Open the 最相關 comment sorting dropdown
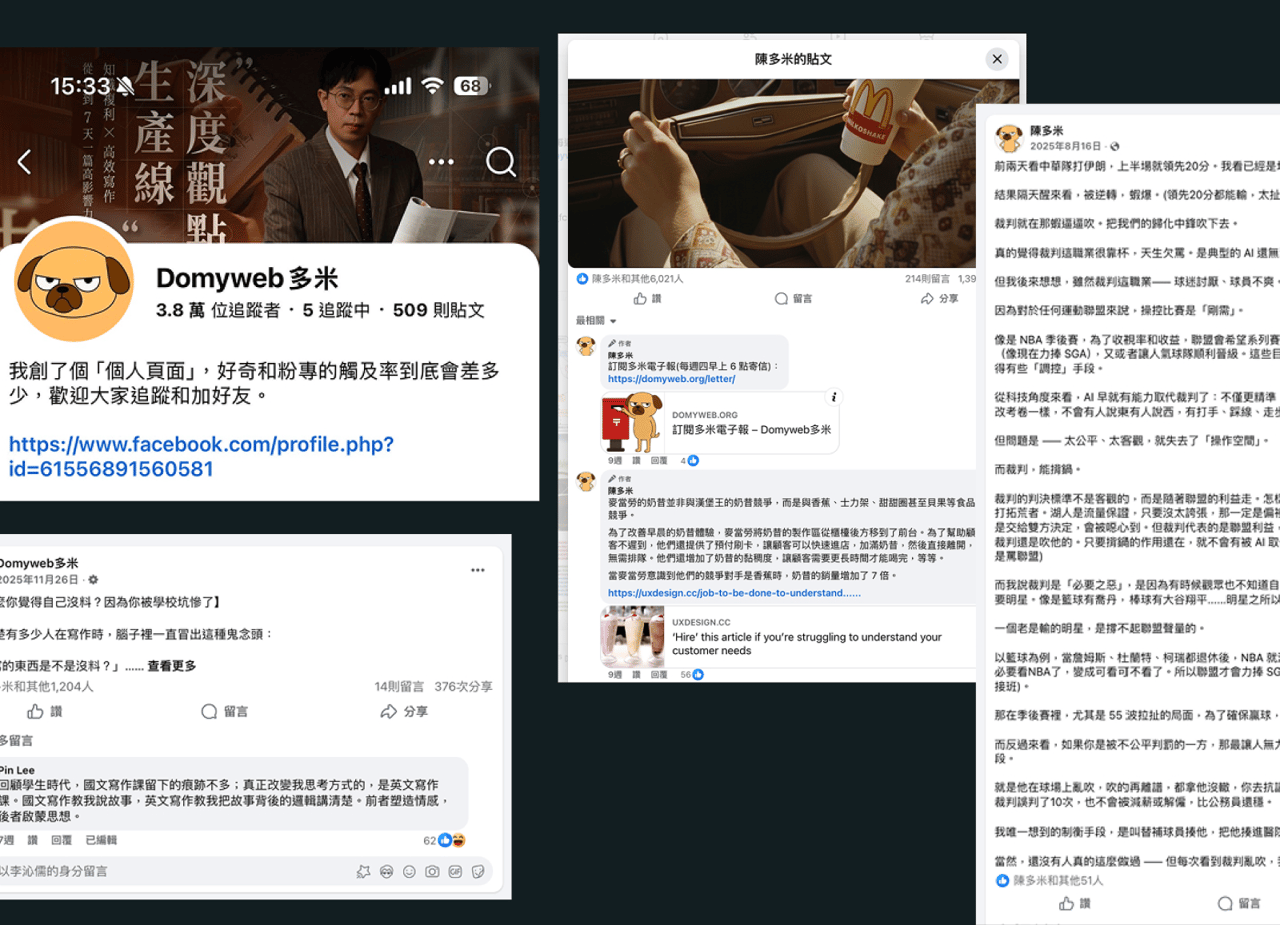The image size is (1280, 925). pyautogui.click(x=596, y=321)
